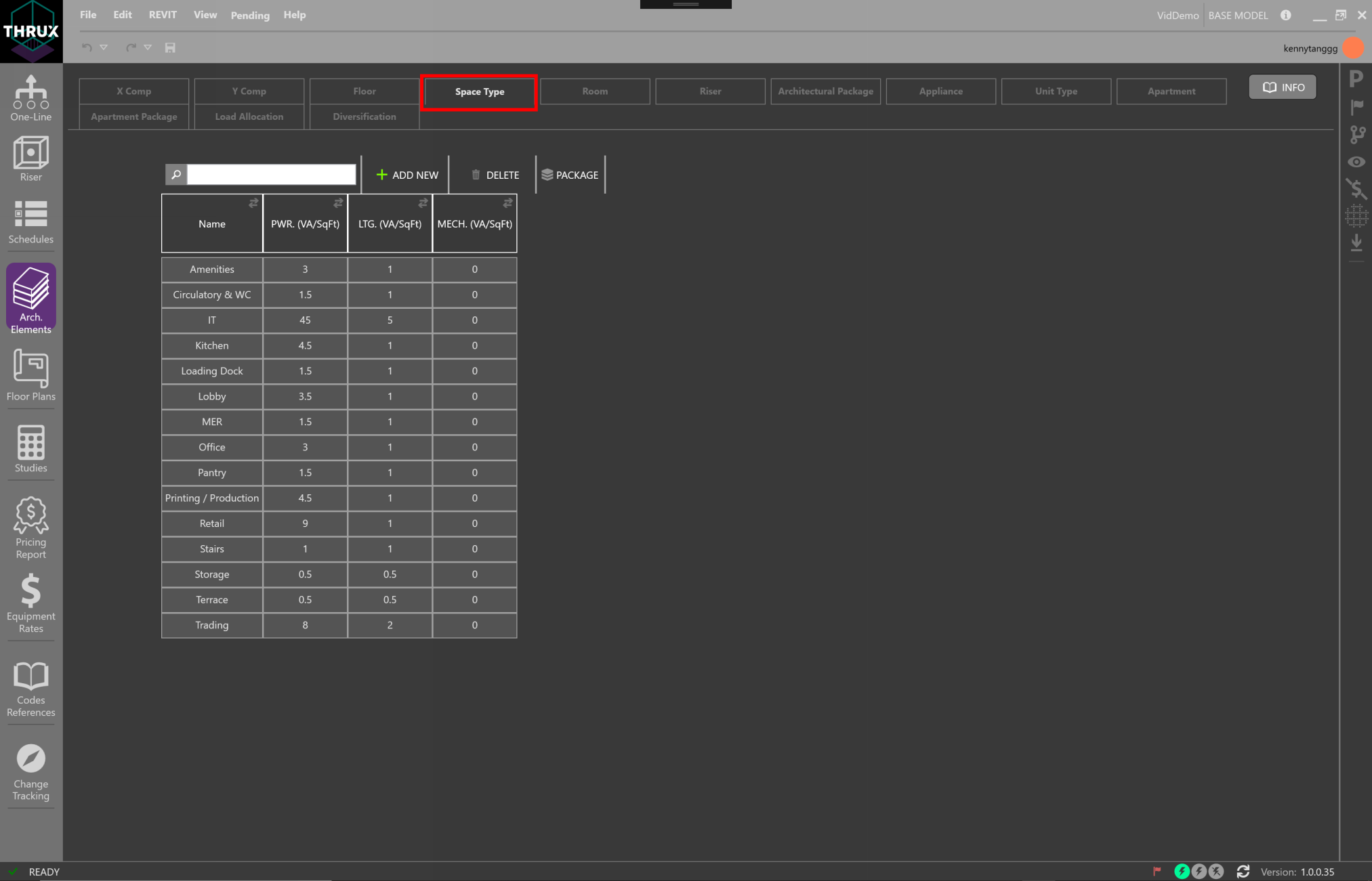Go to Schedules in the sidebar
Image resolution: width=1372 pixels, height=881 pixels.
click(x=30, y=221)
